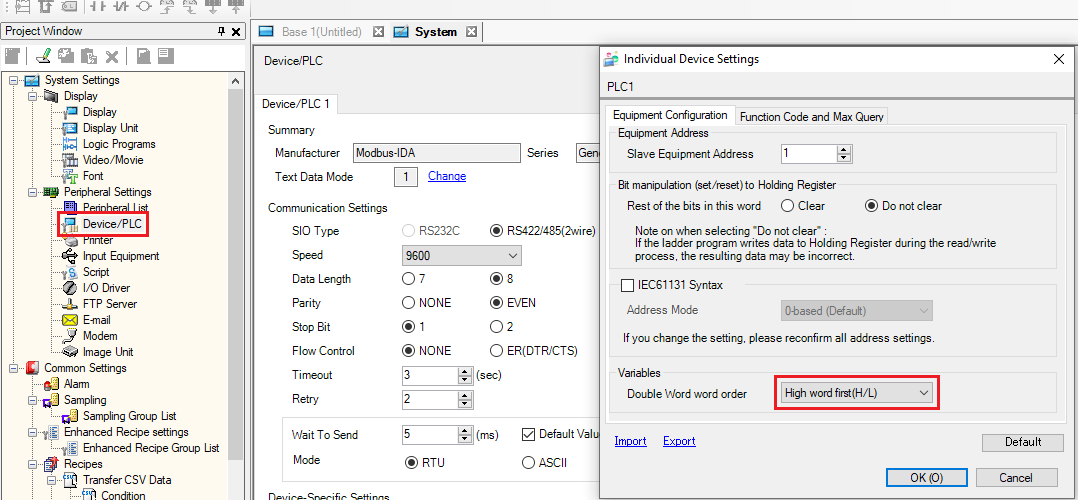Viewport: 1078px width, 500px height.
Task: Select the Equipment Configuration tab
Action: coord(670,116)
